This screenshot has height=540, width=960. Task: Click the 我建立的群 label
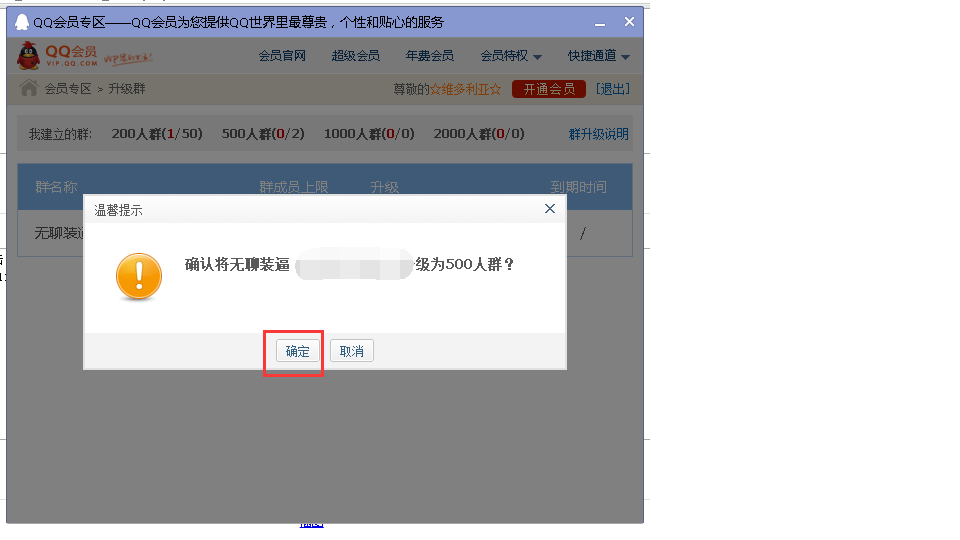click(x=60, y=134)
